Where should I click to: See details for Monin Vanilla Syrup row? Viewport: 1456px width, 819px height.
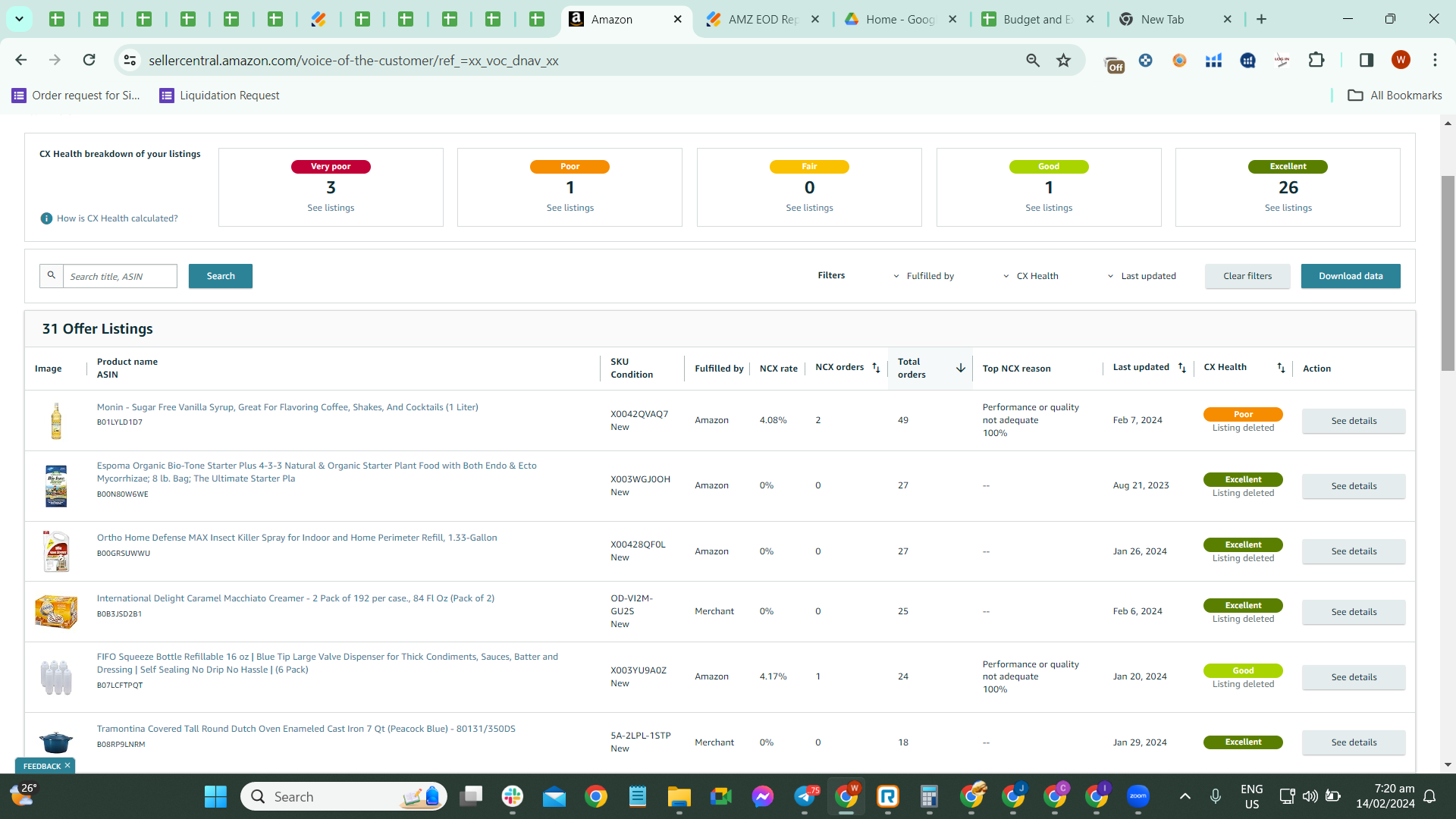tap(1354, 421)
